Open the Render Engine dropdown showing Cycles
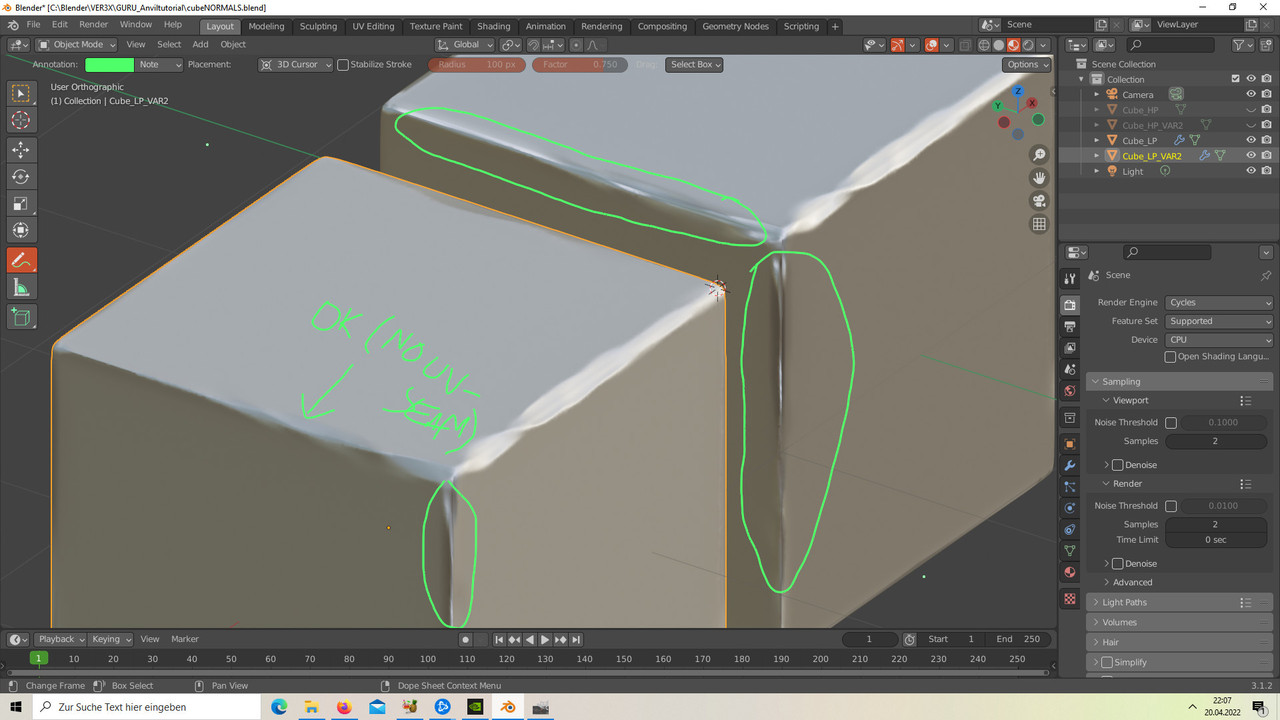1280x720 pixels. pos(1218,302)
